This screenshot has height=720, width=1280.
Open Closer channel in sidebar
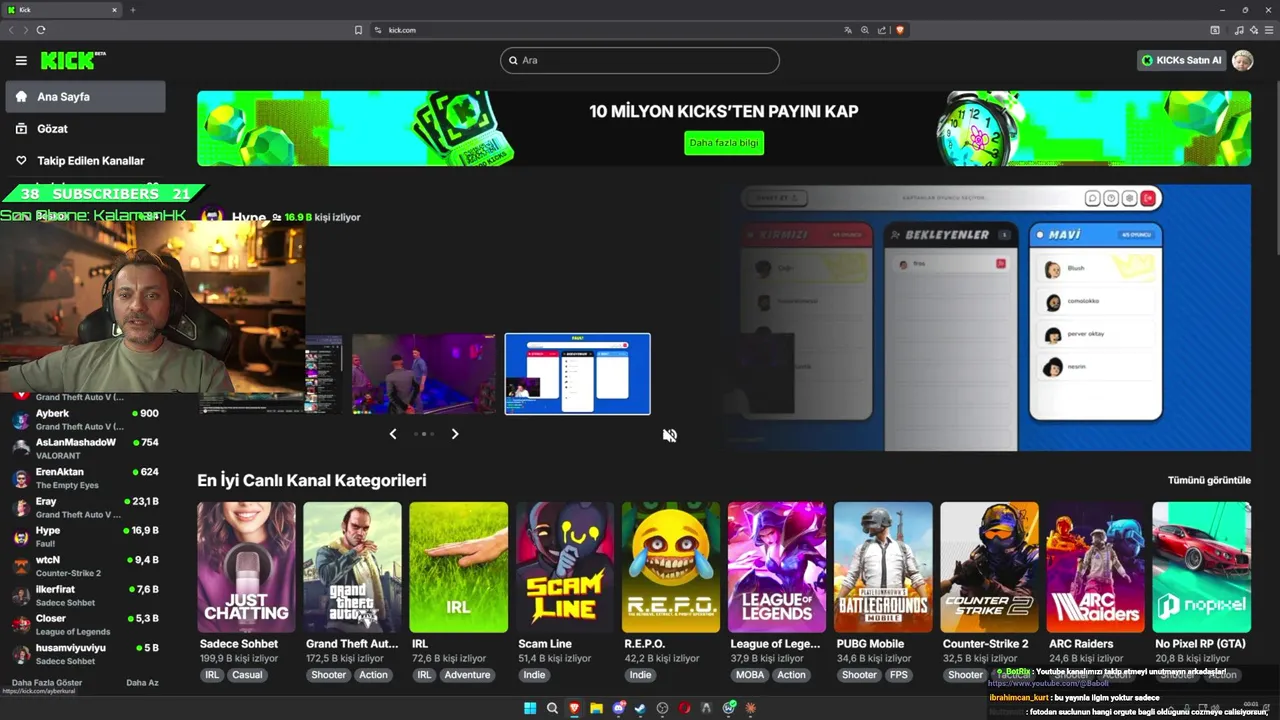coord(86,625)
